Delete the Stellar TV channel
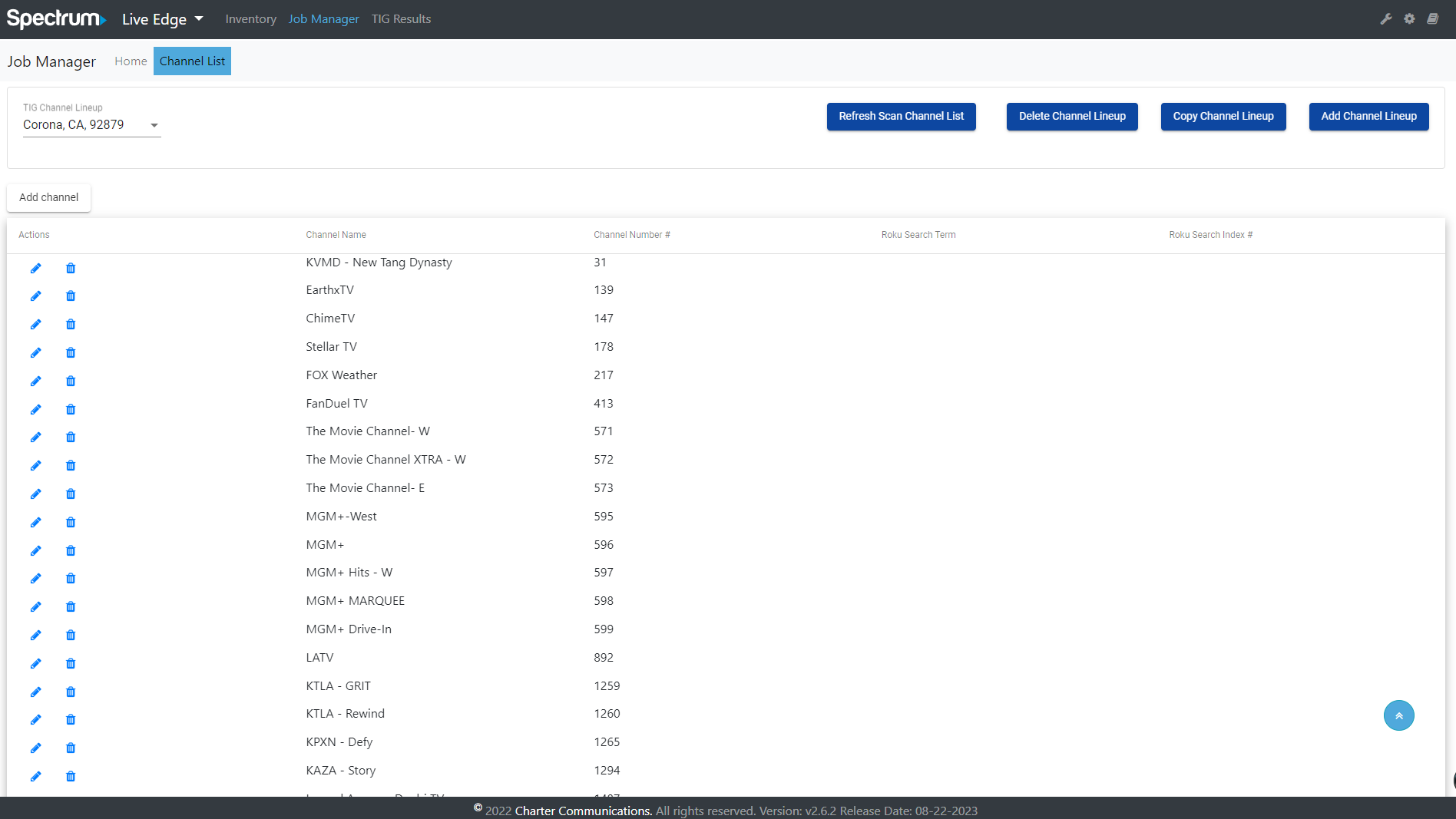 coord(71,353)
